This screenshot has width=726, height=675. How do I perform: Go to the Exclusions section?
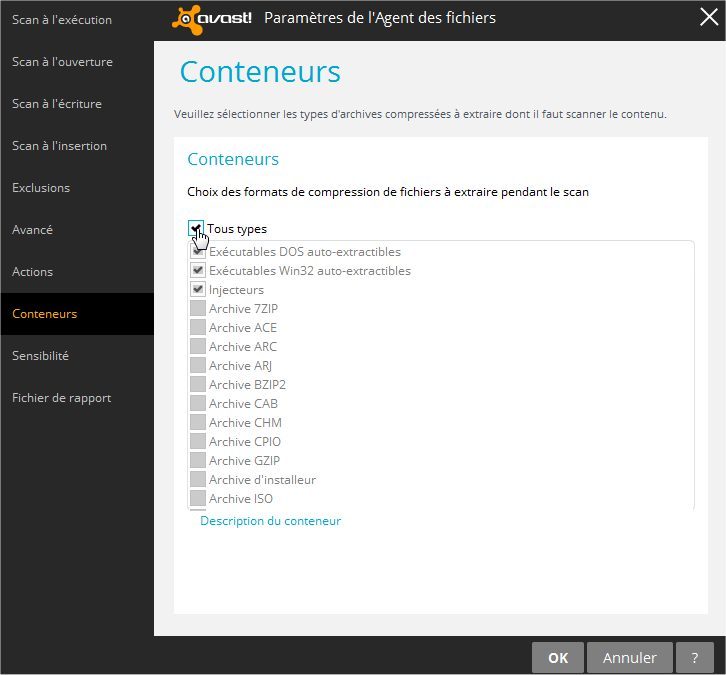[41, 188]
